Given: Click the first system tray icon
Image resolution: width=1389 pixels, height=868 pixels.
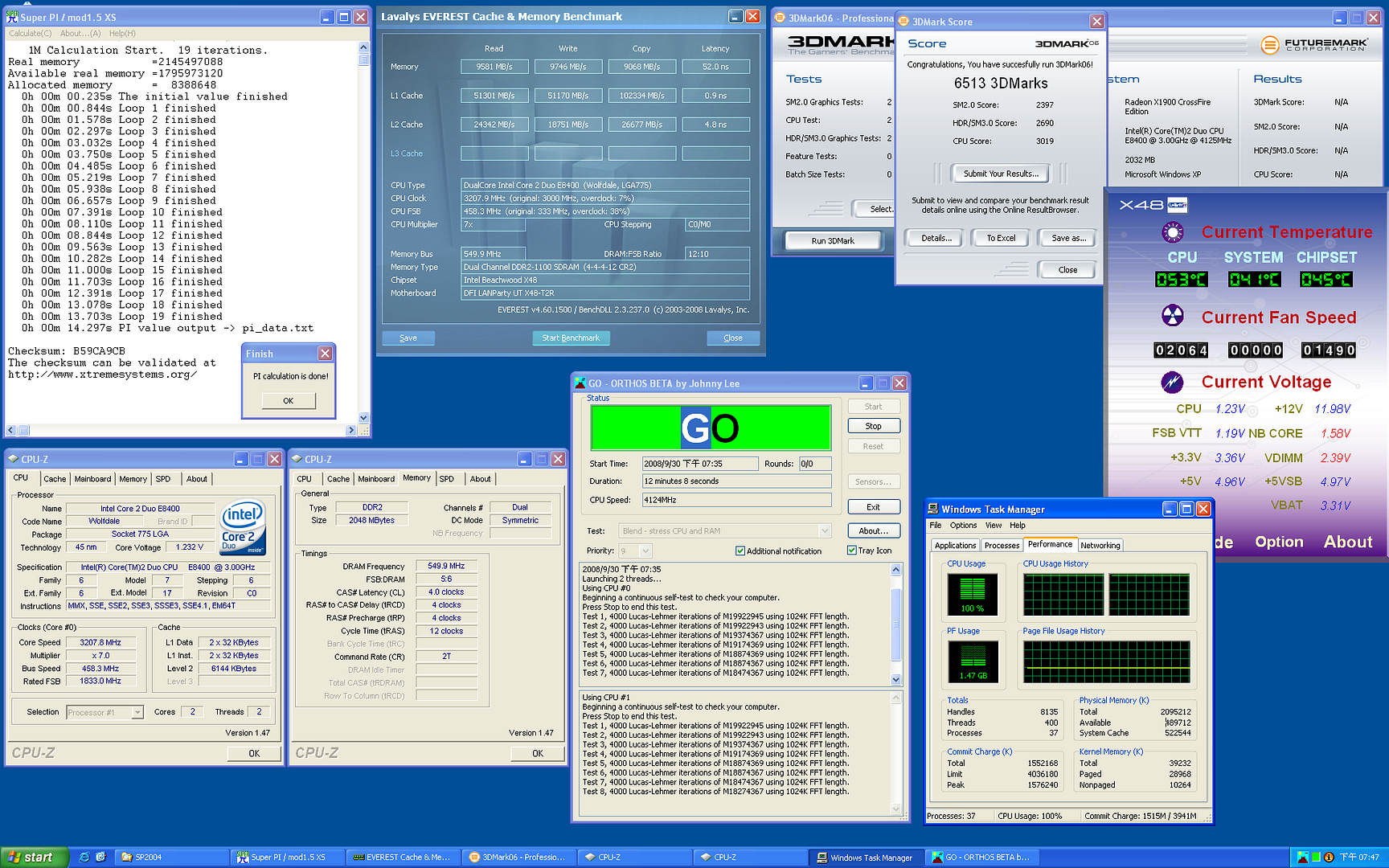Looking at the screenshot, I should (x=1303, y=858).
